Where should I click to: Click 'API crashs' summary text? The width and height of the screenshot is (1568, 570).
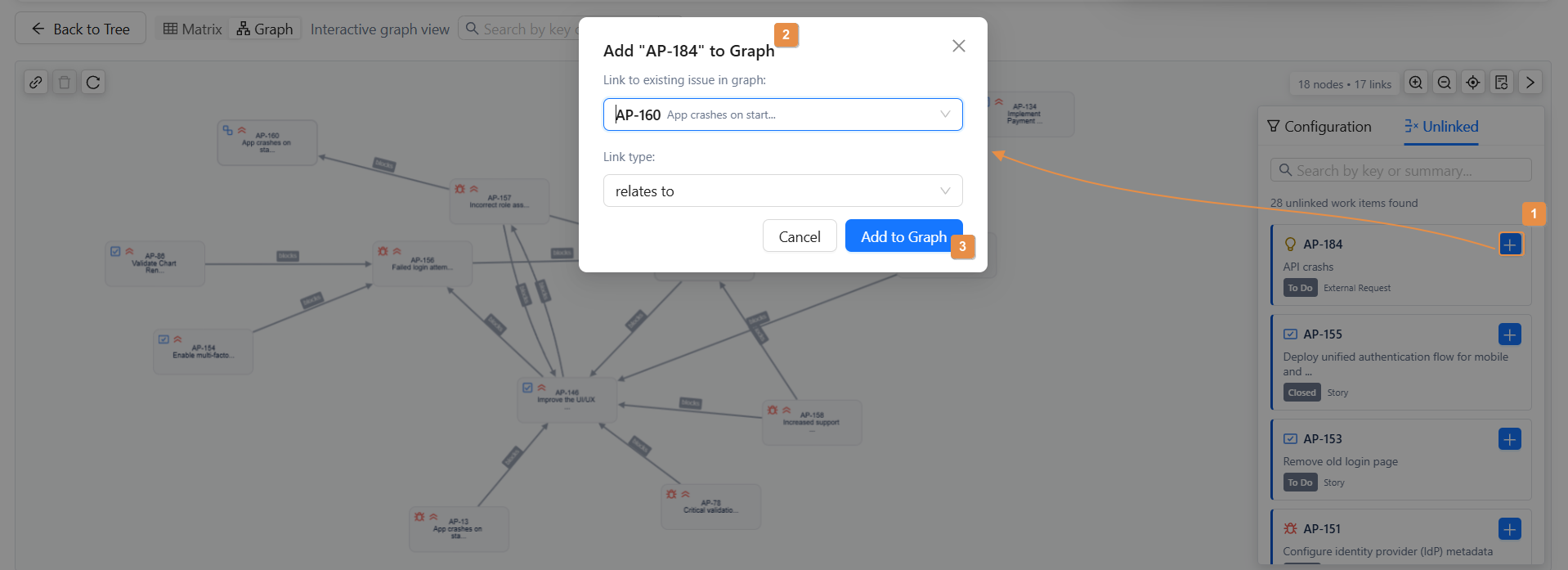coord(1308,267)
